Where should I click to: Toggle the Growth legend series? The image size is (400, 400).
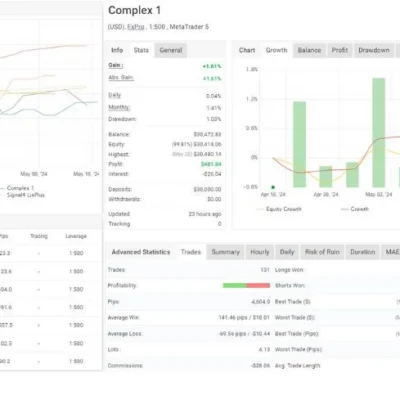pos(355,209)
